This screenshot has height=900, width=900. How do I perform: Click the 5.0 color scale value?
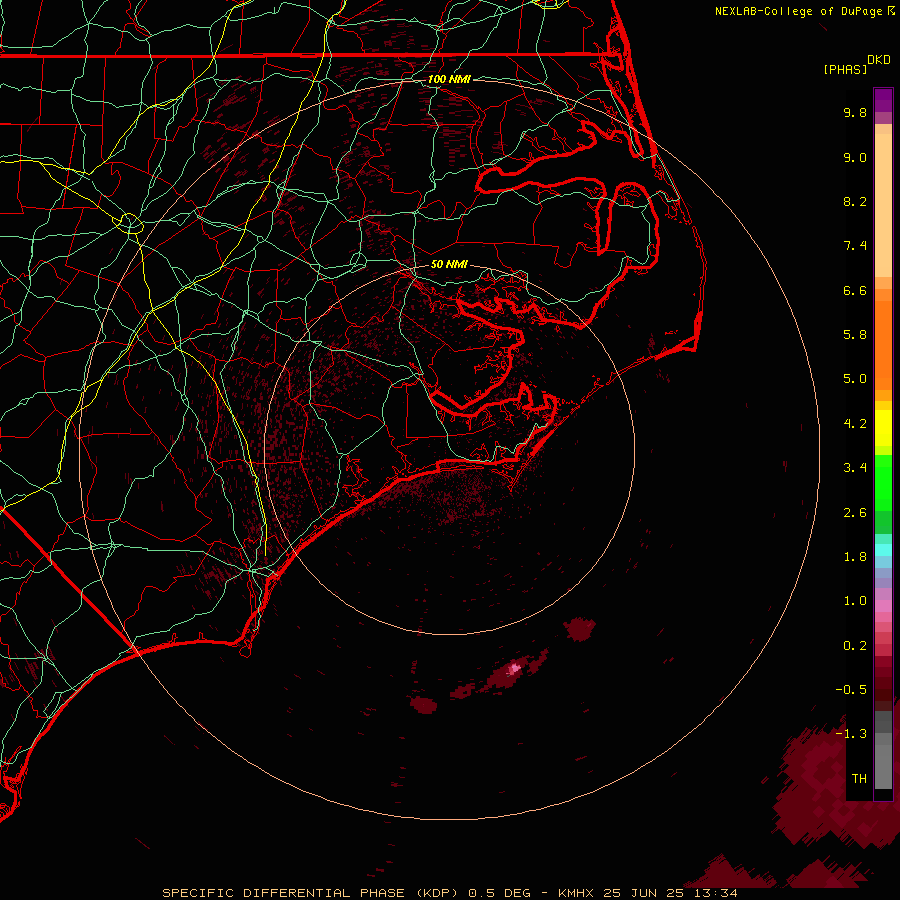click(855, 379)
